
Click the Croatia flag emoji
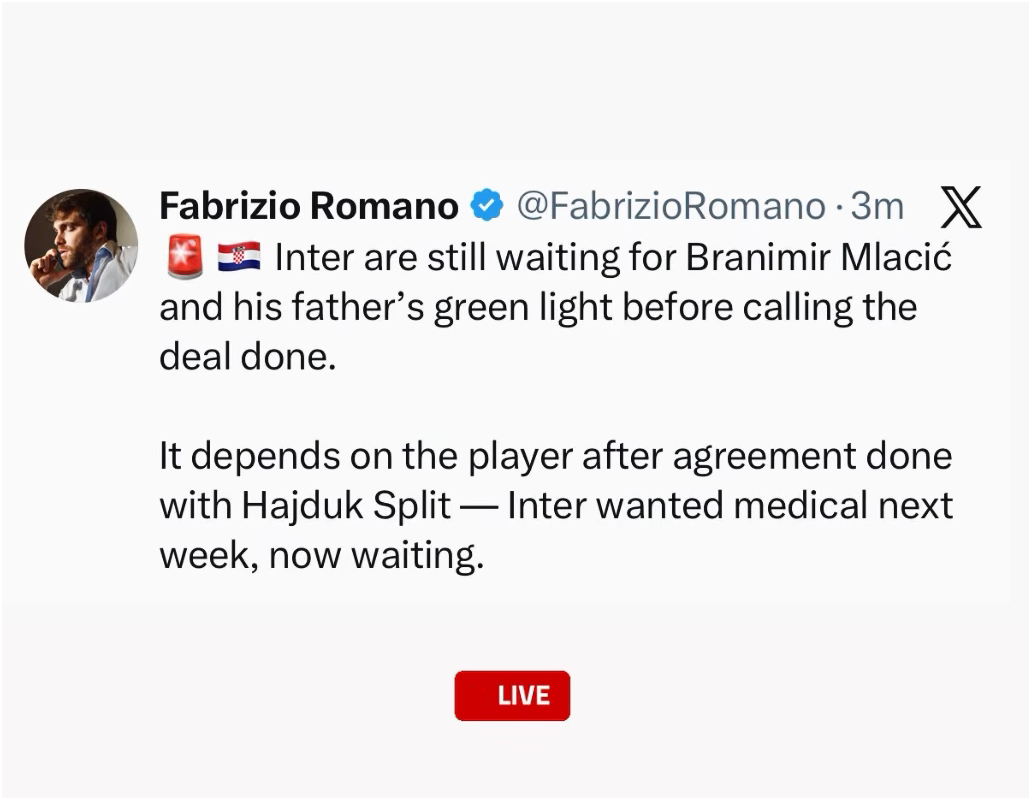[x=239, y=257]
